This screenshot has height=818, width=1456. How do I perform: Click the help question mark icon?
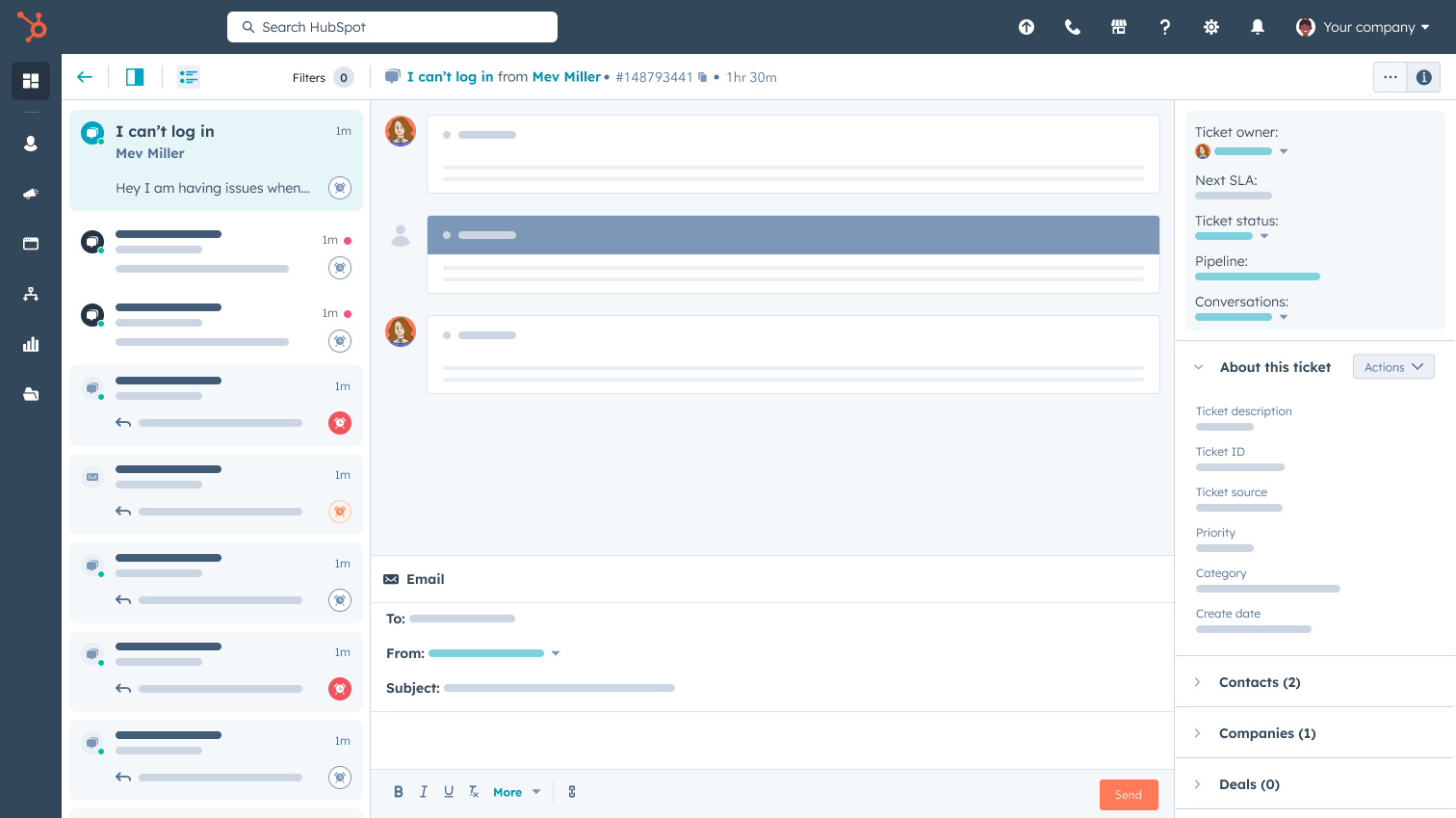click(1164, 27)
